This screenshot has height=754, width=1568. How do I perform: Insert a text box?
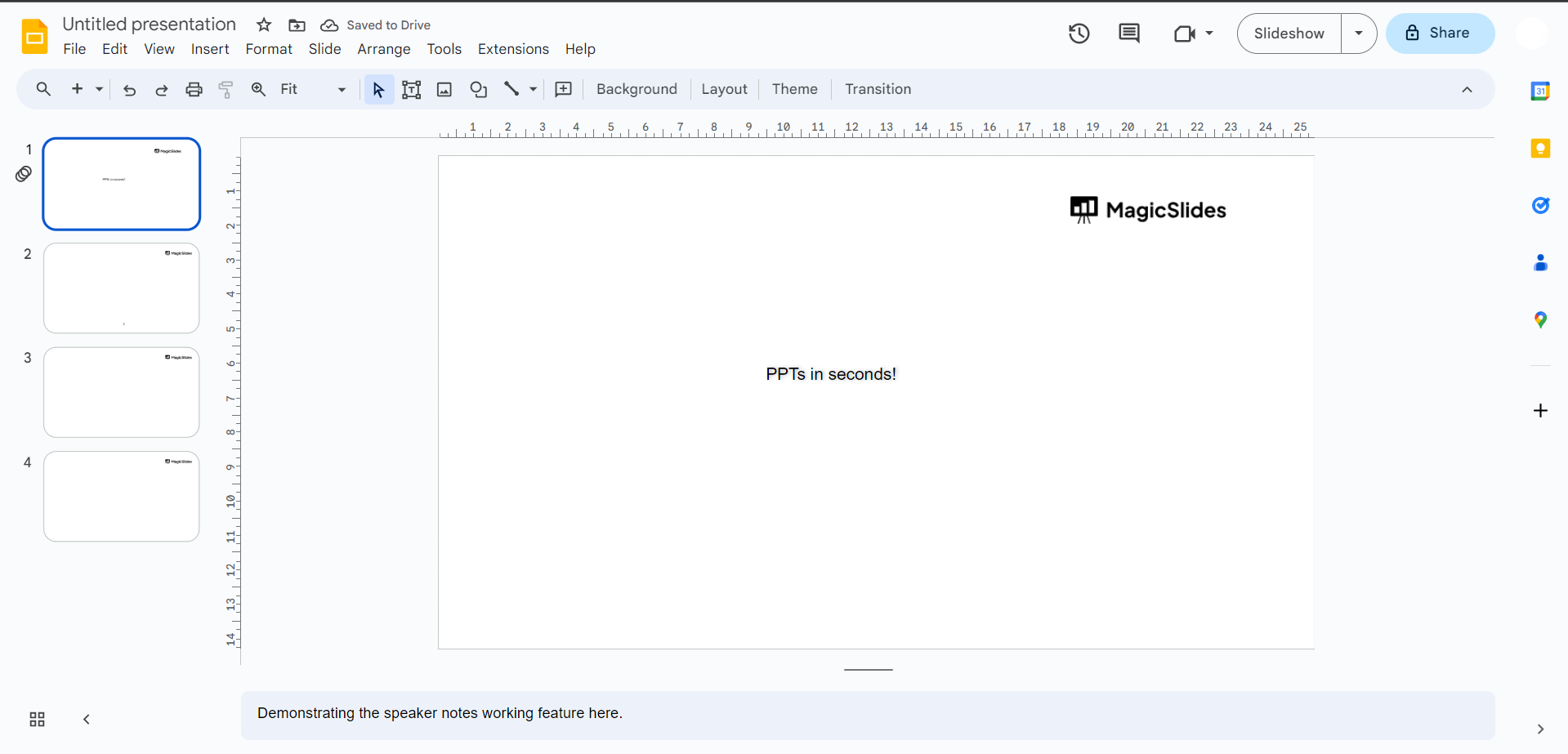coord(412,90)
